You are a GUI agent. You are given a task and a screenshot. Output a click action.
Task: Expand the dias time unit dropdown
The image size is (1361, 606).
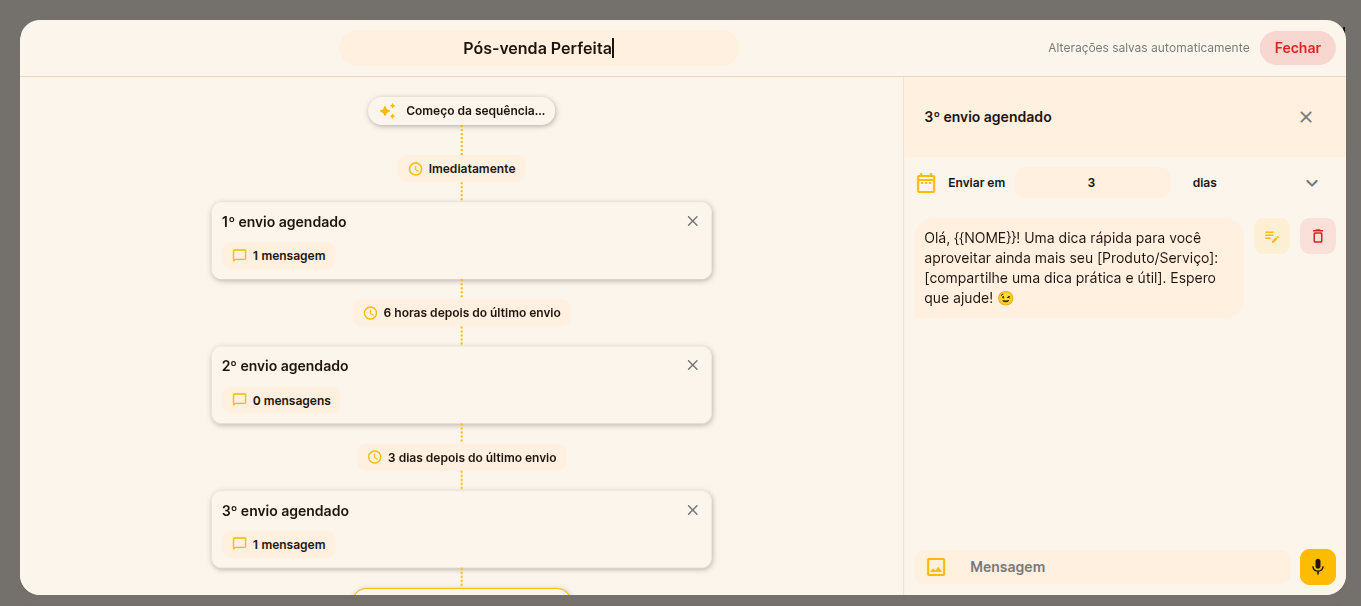[1311, 183]
